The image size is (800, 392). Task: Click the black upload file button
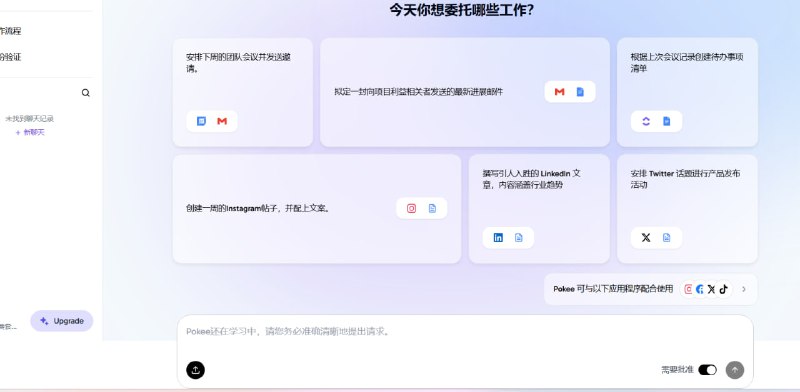pos(195,370)
